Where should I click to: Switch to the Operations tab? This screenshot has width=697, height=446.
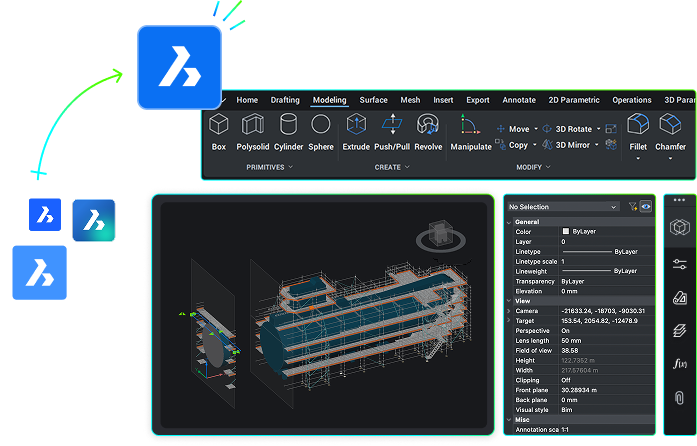click(632, 100)
